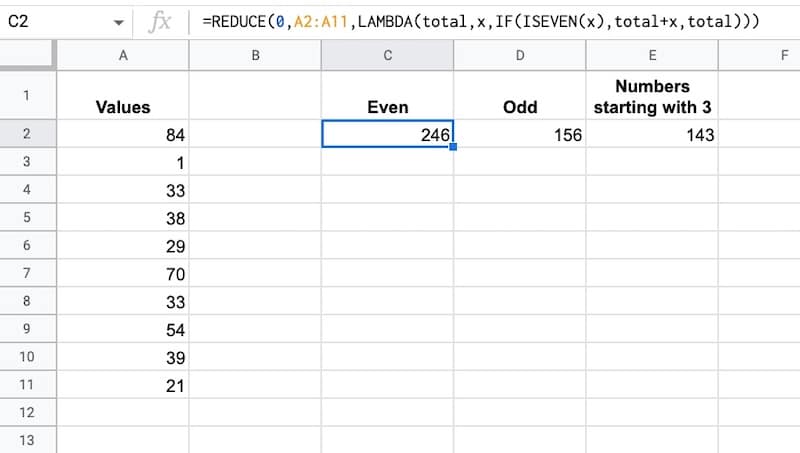The height and width of the screenshot is (453, 800).
Task: Select row 5 header
Action: (27, 217)
